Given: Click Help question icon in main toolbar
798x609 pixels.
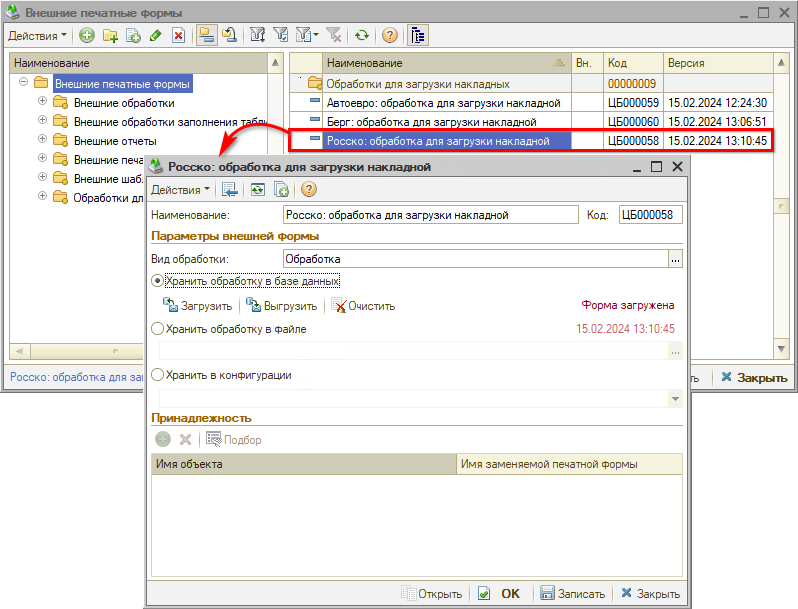Looking at the screenshot, I should click(x=390, y=36).
